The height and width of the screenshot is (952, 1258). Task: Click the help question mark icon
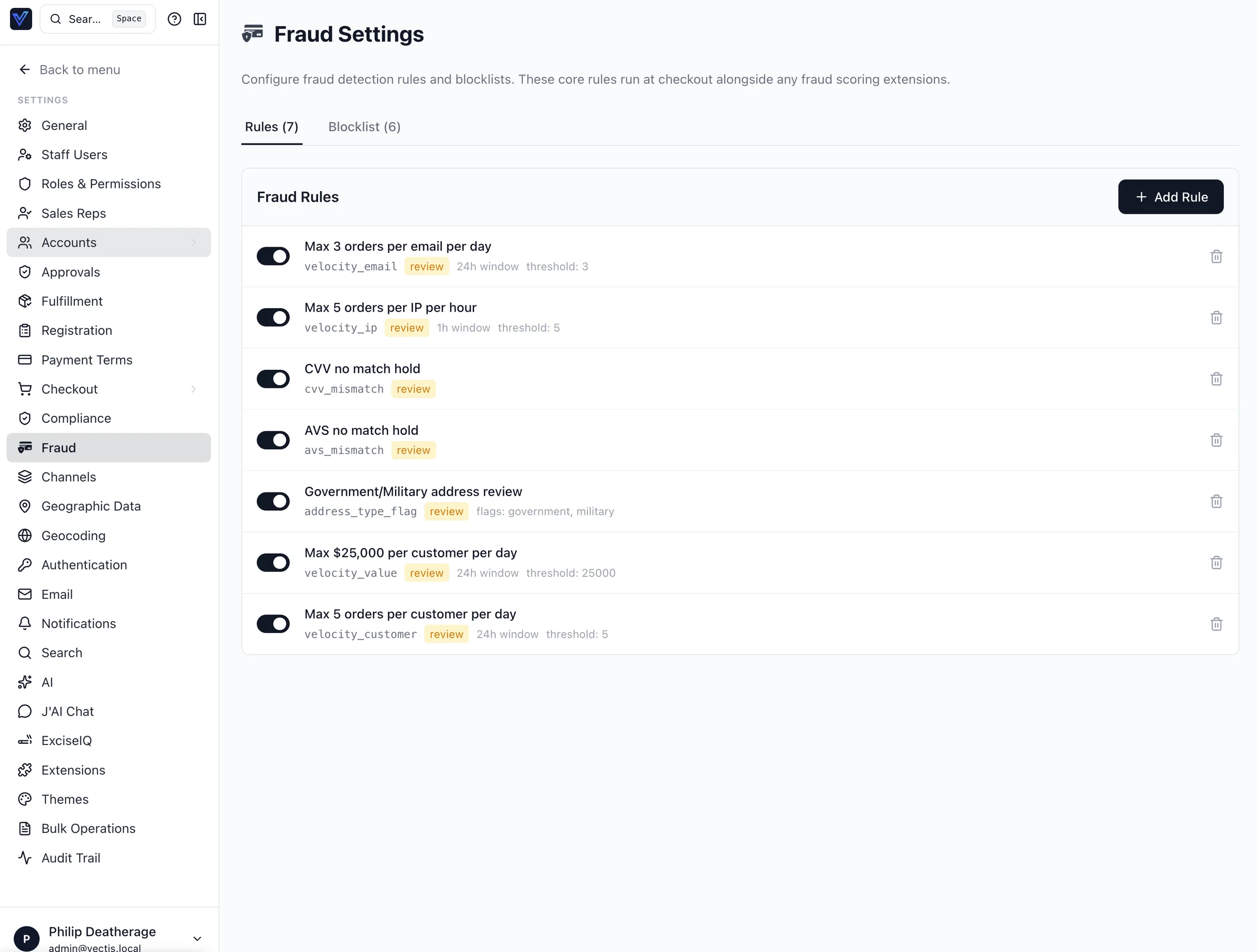point(174,19)
